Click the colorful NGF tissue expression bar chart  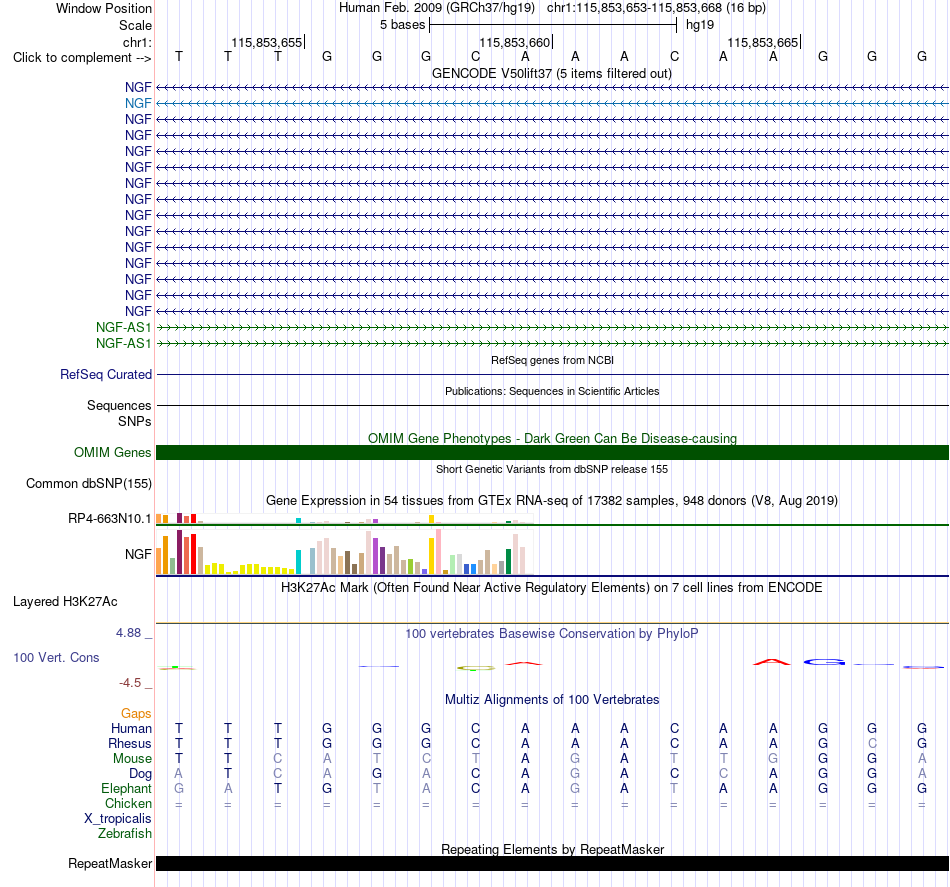[x=344, y=552]
